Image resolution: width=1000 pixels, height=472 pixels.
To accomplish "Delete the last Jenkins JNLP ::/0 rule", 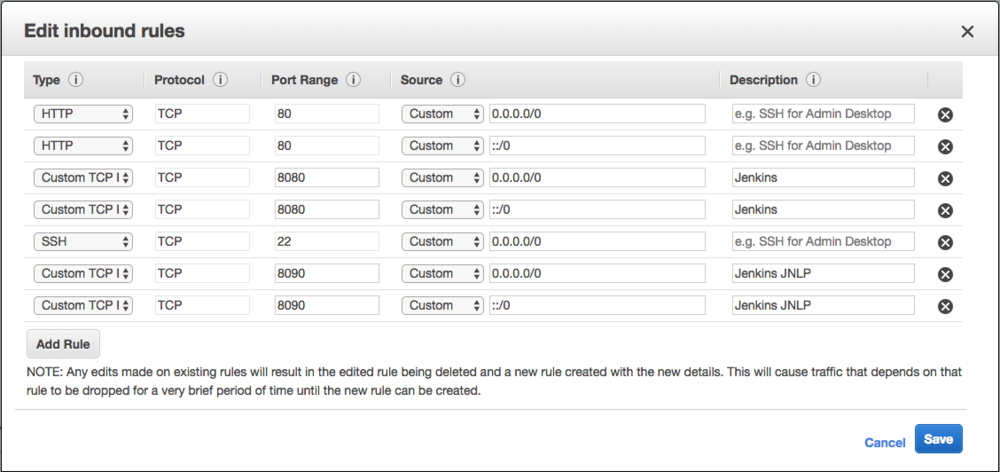I will pos(945,306).
